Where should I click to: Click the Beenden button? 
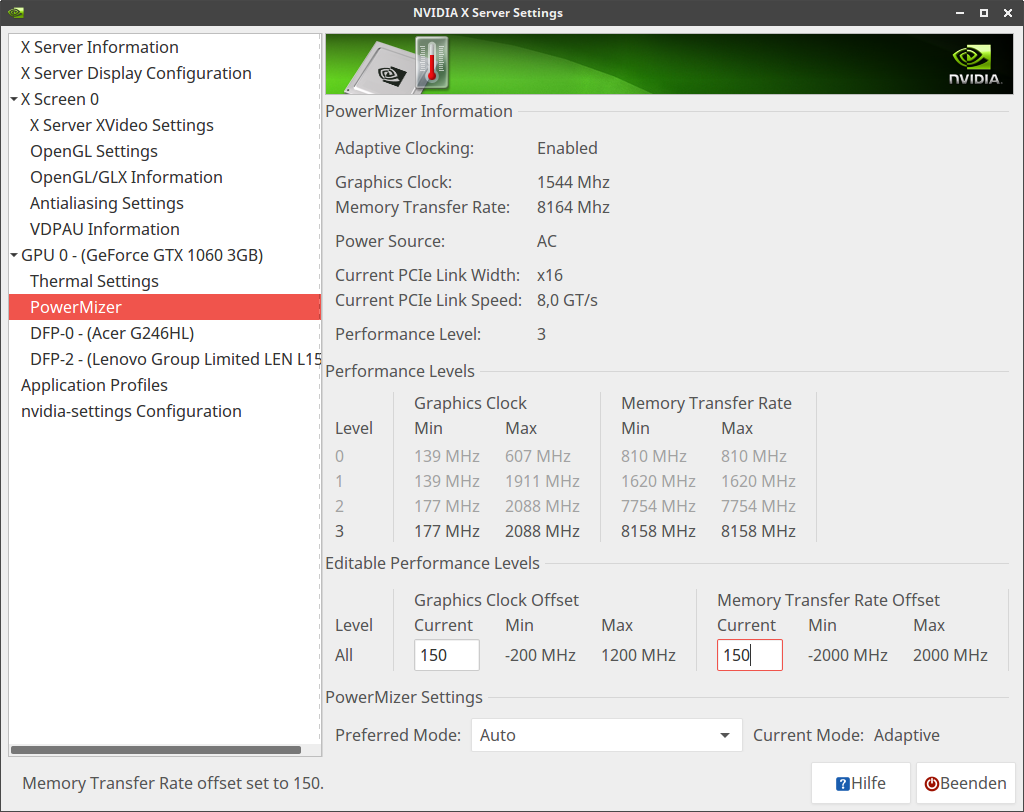click(965, 783)
